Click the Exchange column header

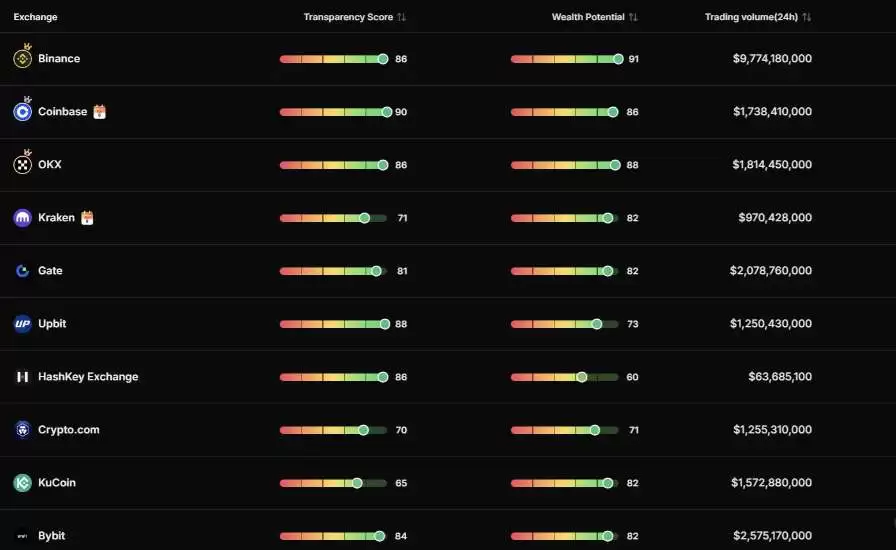[x=35, y=17]
